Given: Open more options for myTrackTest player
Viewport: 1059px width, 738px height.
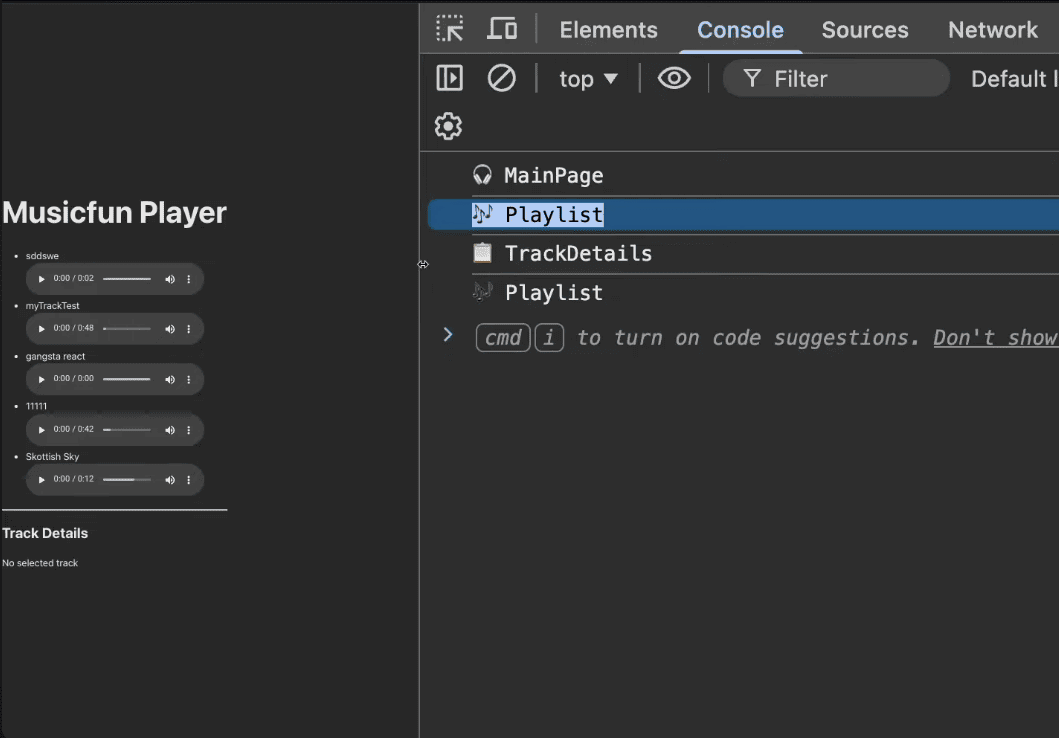Looking at the screenshot, I should click(188, 329).
